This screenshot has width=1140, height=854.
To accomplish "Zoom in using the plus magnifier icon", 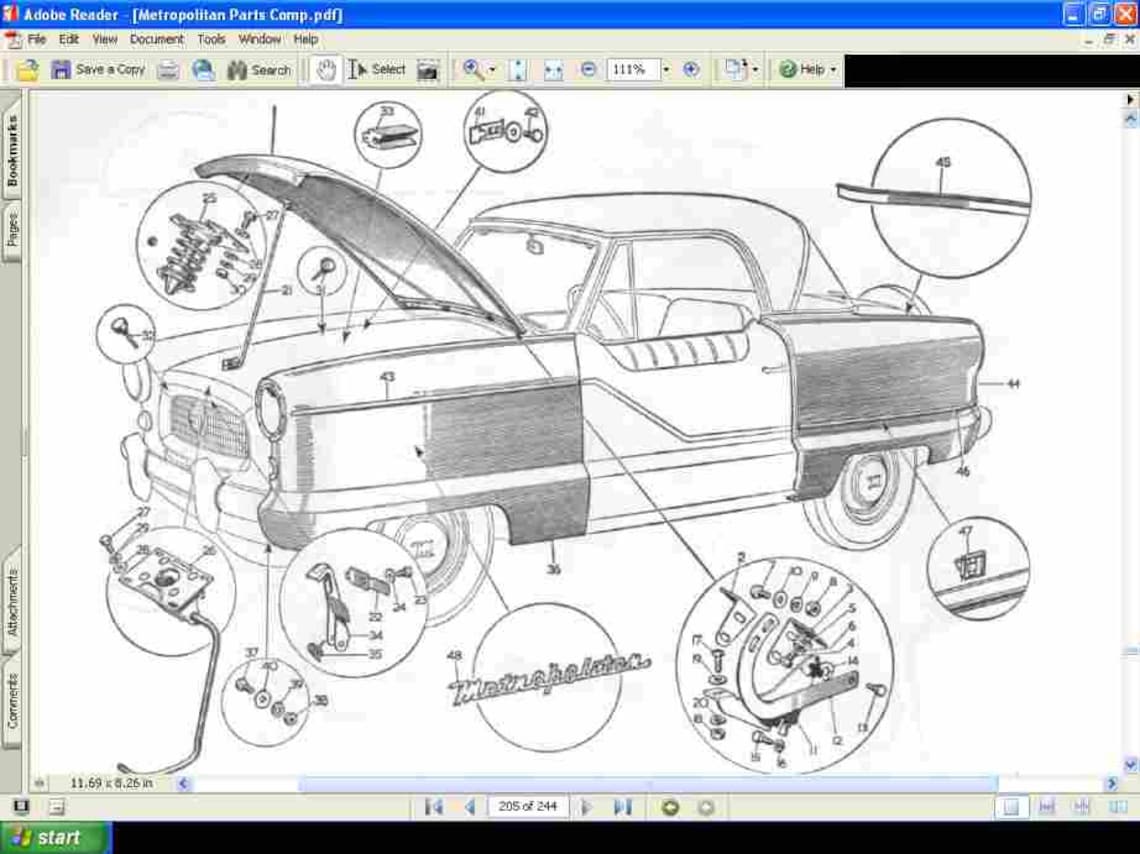I will point(688,69).
